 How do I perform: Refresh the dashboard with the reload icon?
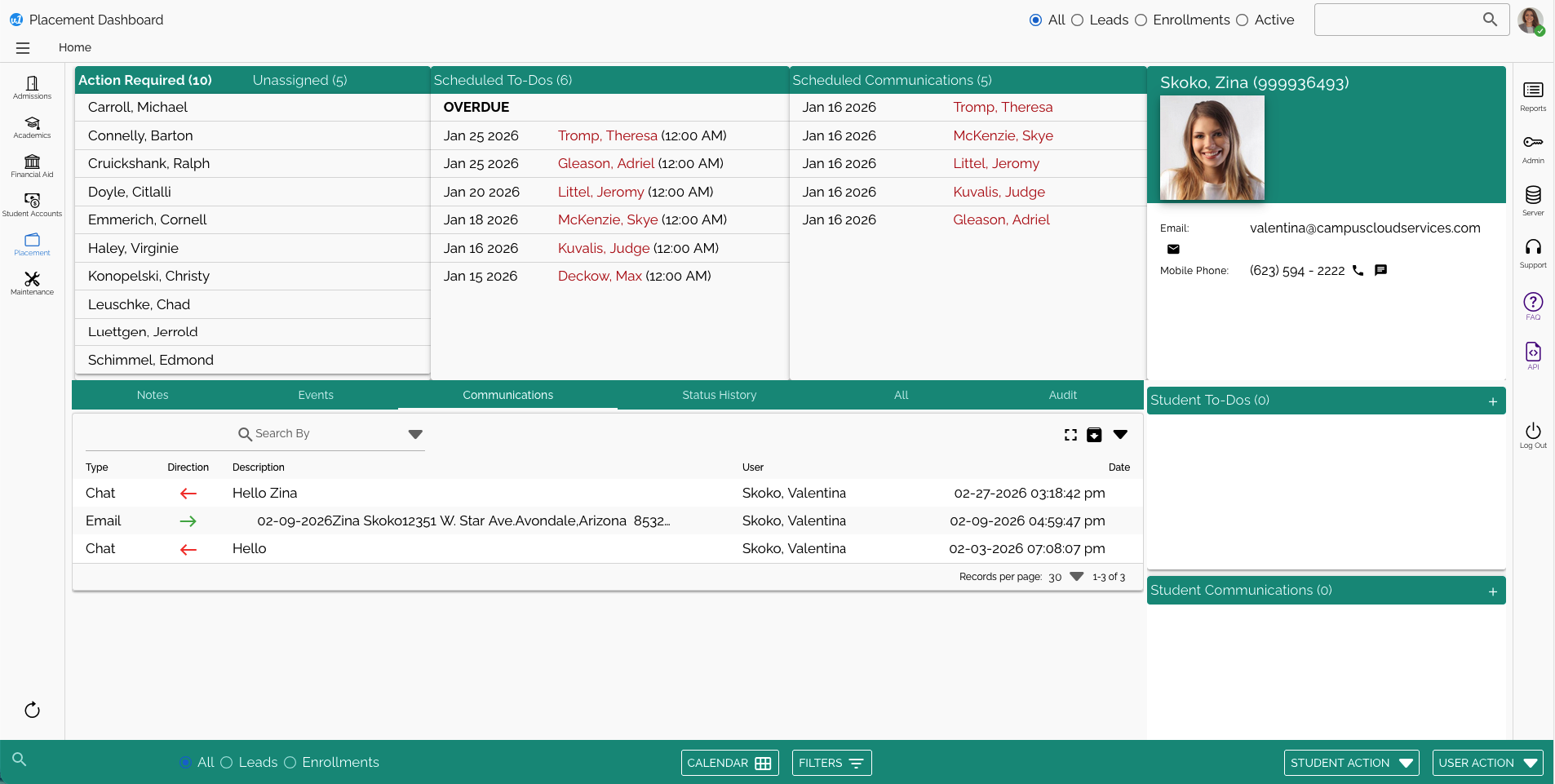point(32,710)
